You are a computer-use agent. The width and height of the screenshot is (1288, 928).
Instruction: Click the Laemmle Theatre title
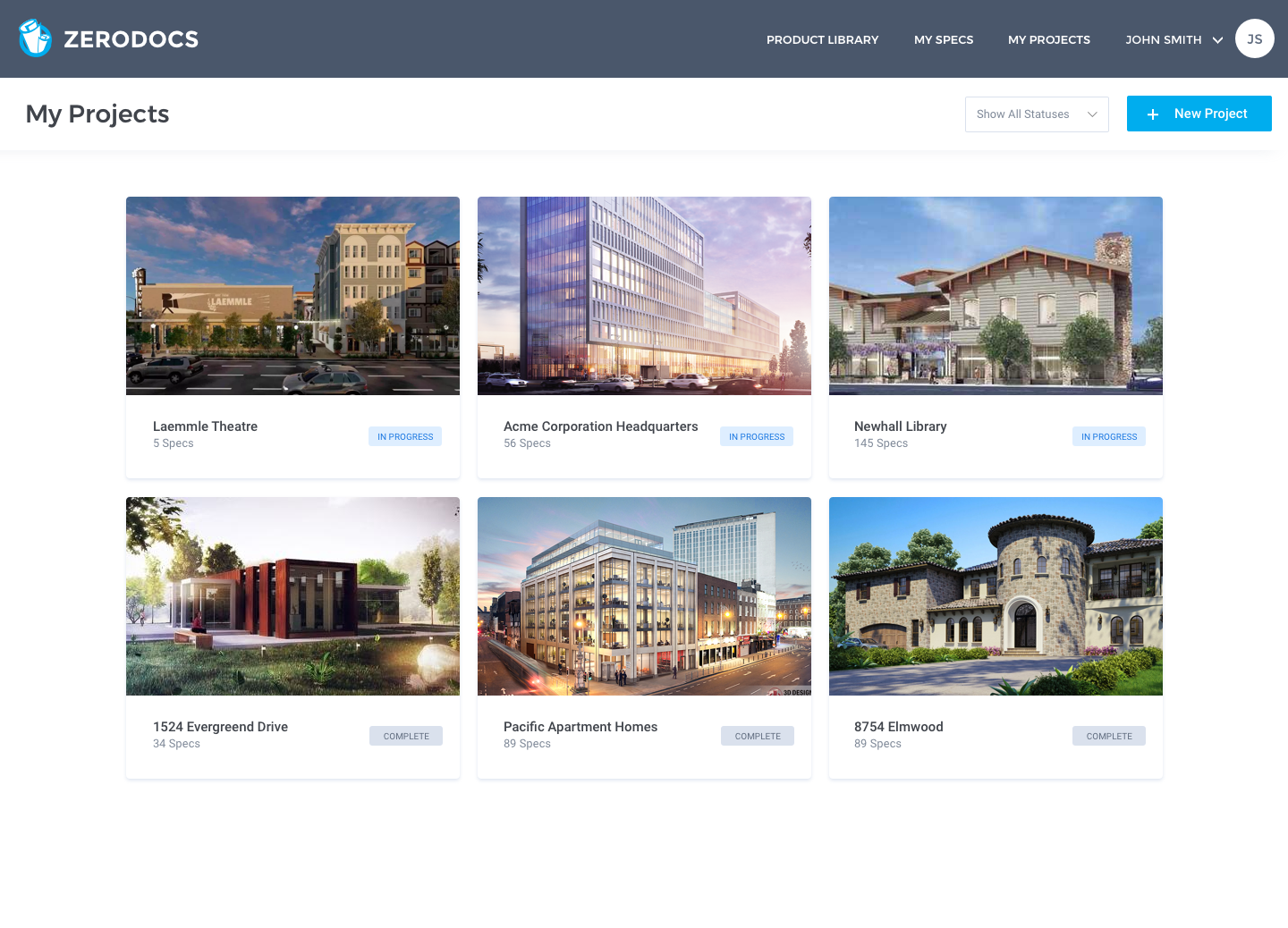pyautogui.click(x=205, y=426)
